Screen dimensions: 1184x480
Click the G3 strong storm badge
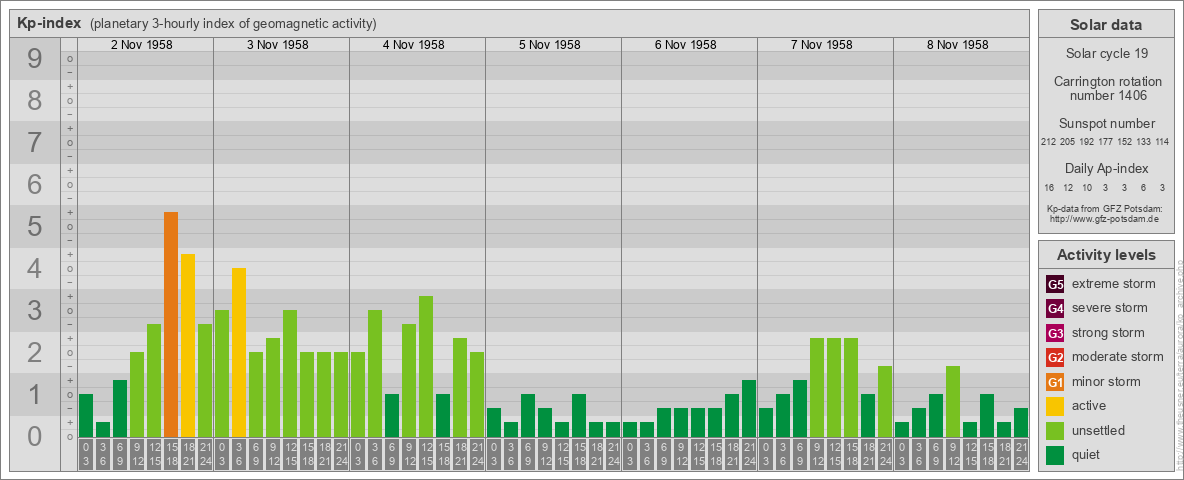point(1055,333)
